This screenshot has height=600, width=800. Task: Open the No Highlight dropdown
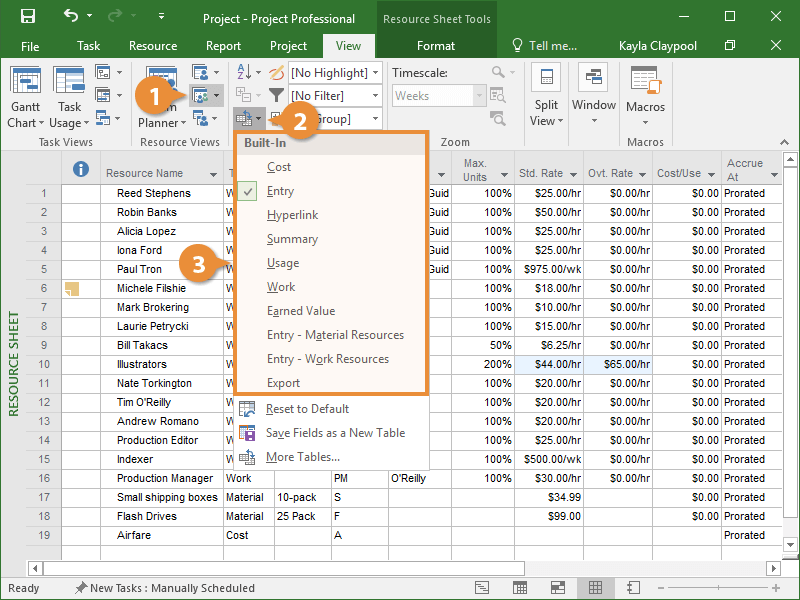click(335, 73)
